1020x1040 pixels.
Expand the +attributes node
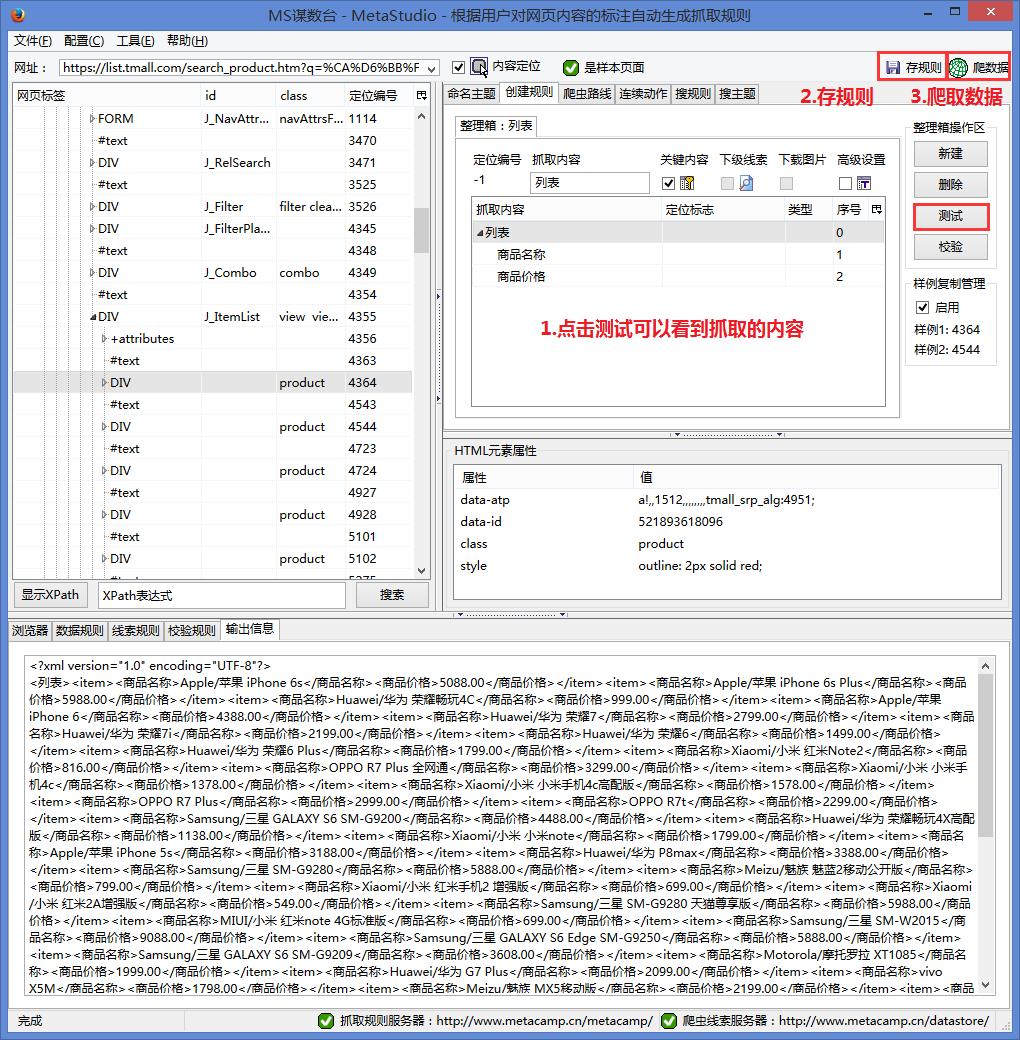coord(104,339)
